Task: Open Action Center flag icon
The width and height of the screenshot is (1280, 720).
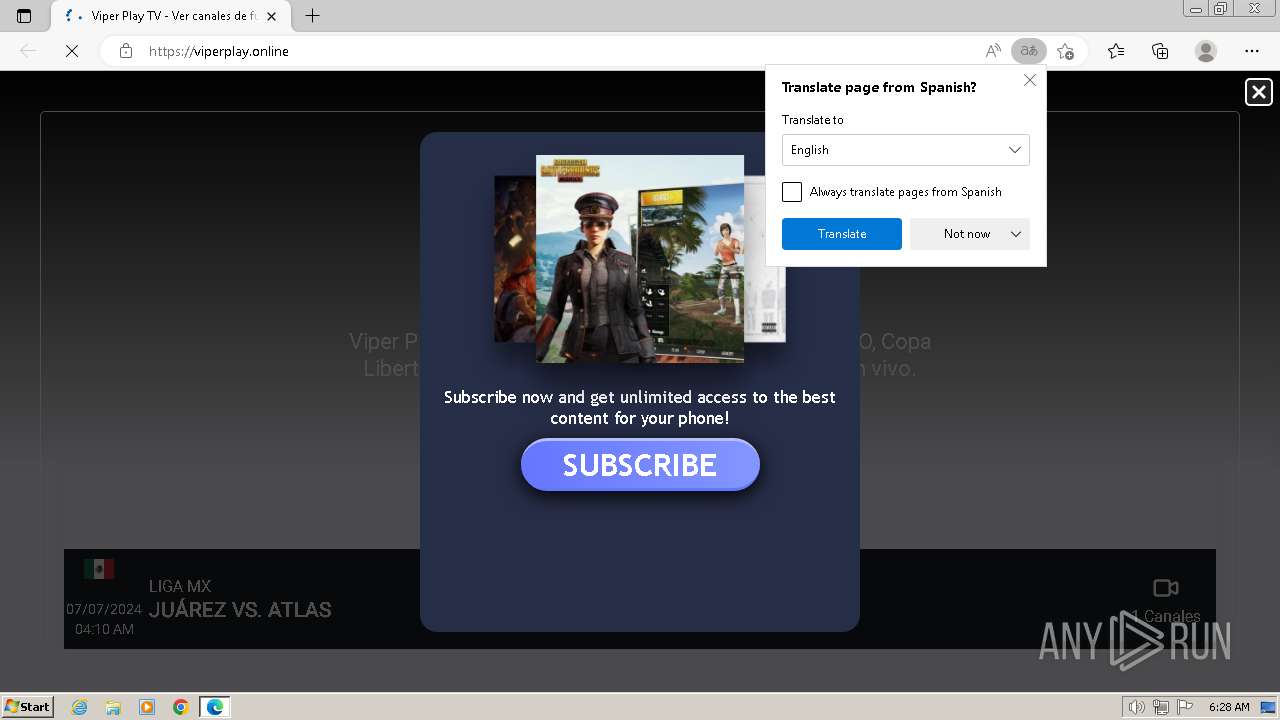Action: [x=1184, y=707]
